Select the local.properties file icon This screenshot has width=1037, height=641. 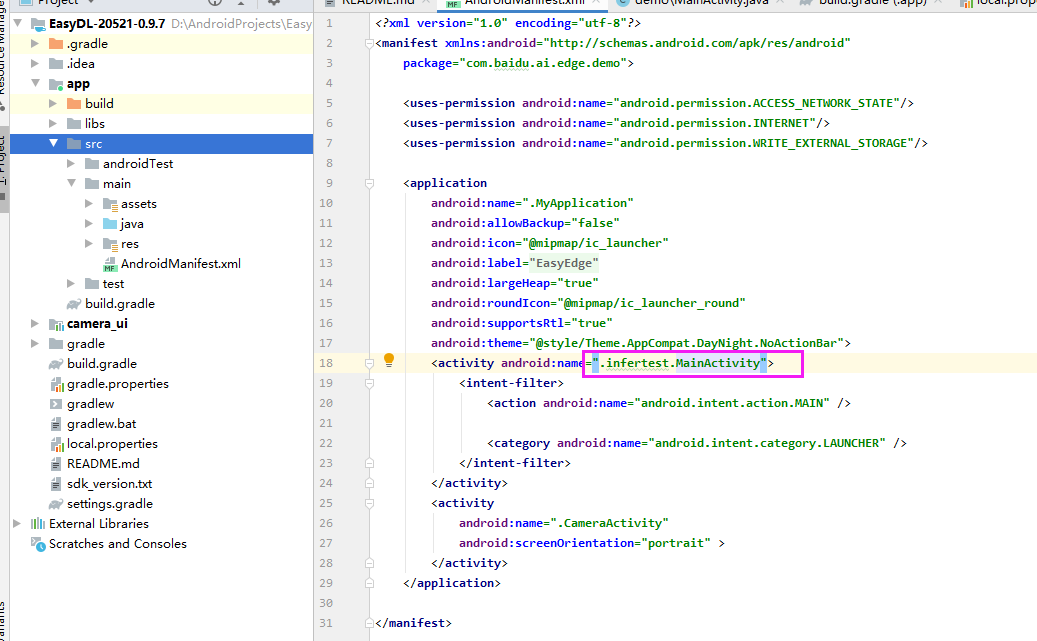(x=56, y=444)
